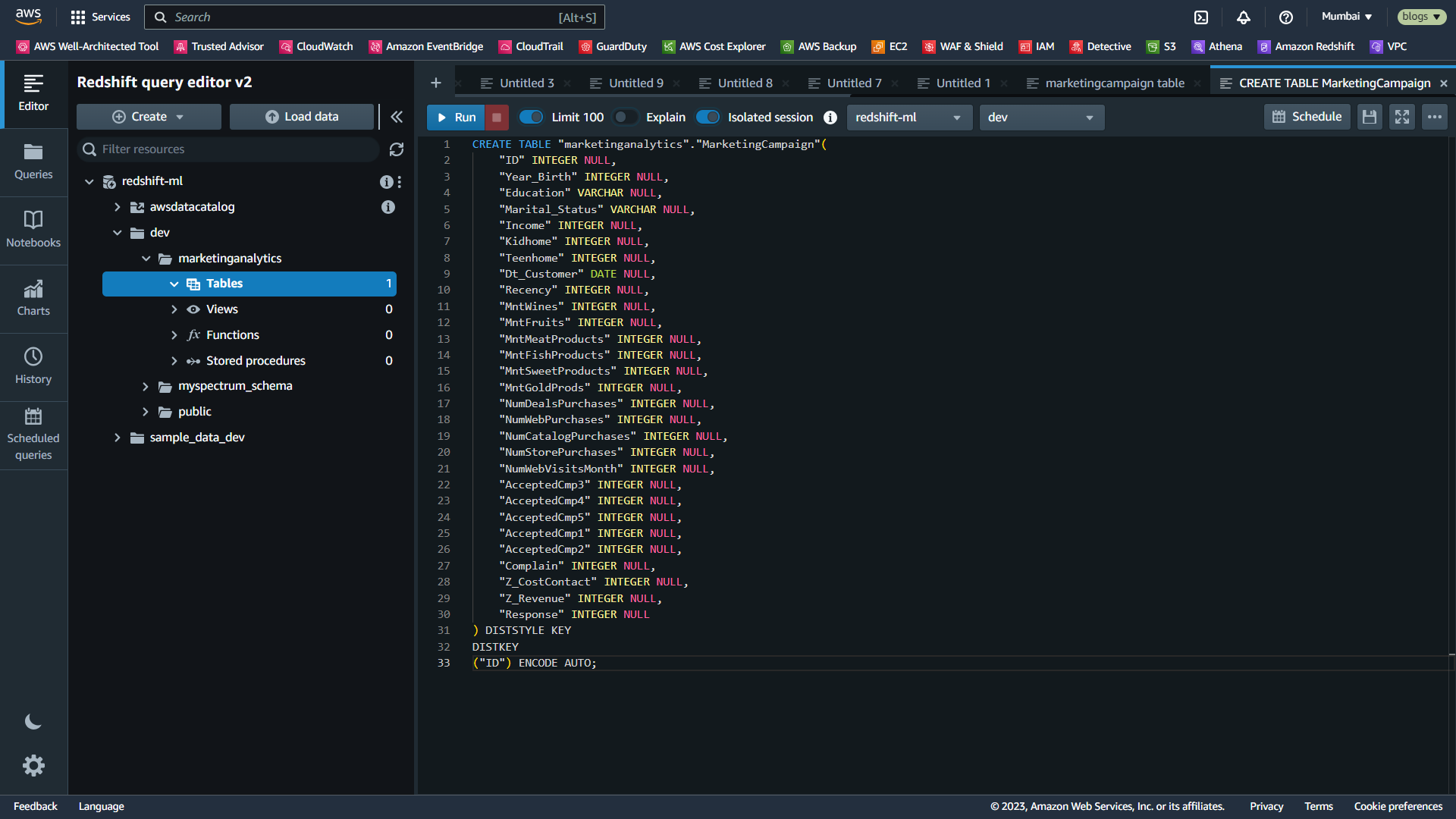This screenshot has width=1456, height=819.
Task: Open Scheduled queries sidebar icon
Action: coord(33,434)
